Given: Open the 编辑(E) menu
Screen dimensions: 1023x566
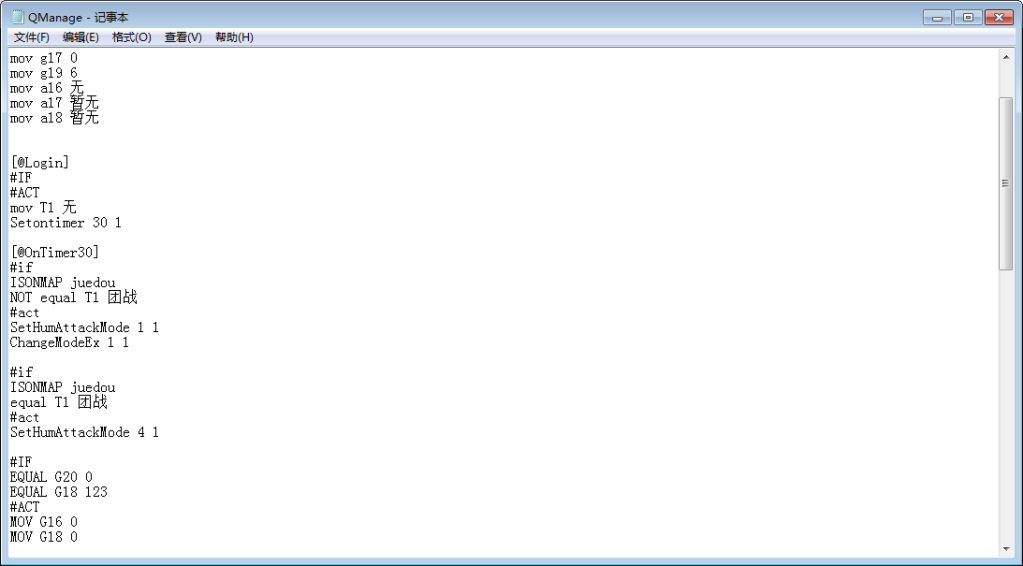Looking at the screenshot, I should pyautogui.click(x=81, y=37).
